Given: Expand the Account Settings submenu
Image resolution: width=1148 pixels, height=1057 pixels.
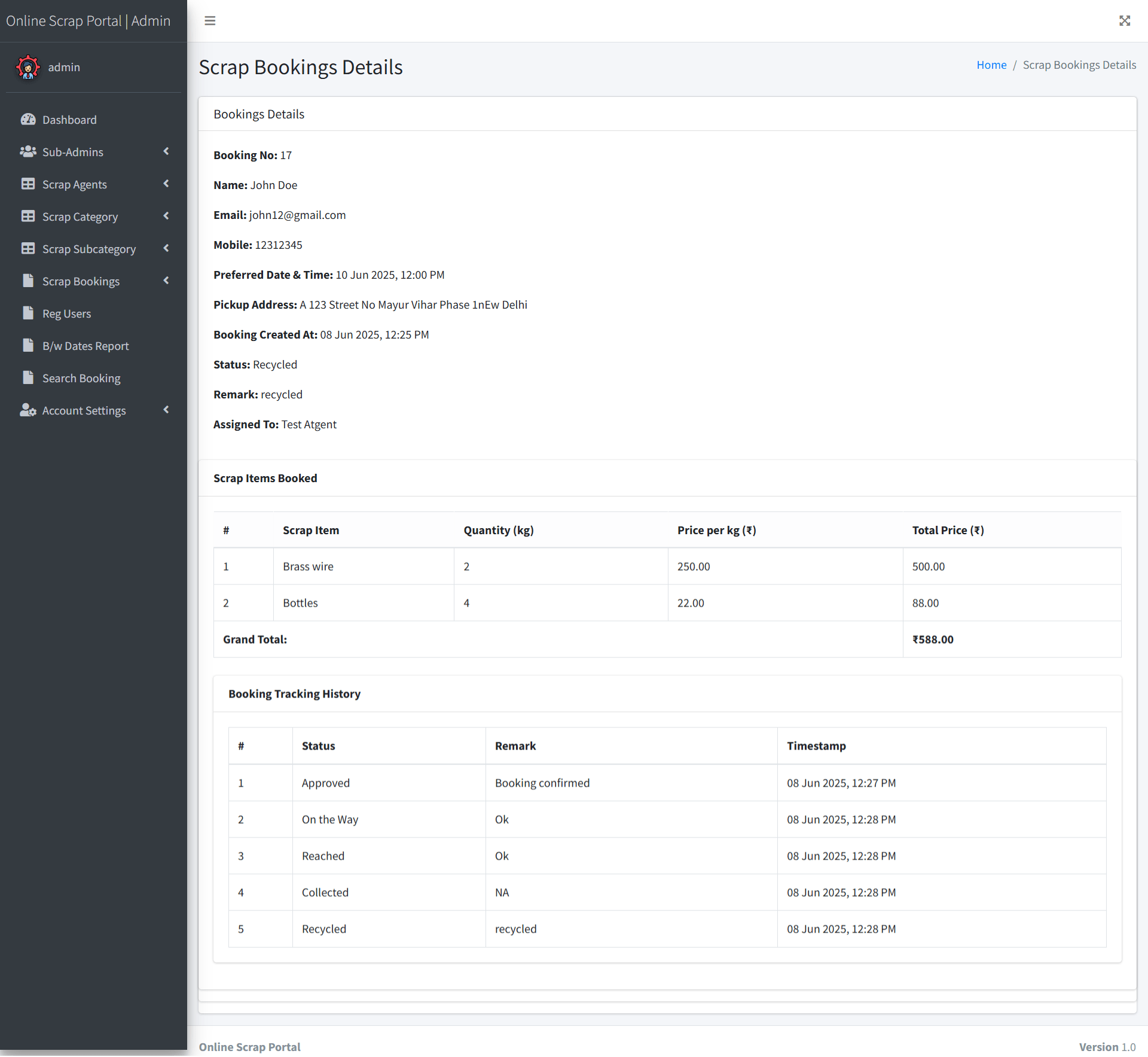Looking at the screenshot, I should coord(166,410).
